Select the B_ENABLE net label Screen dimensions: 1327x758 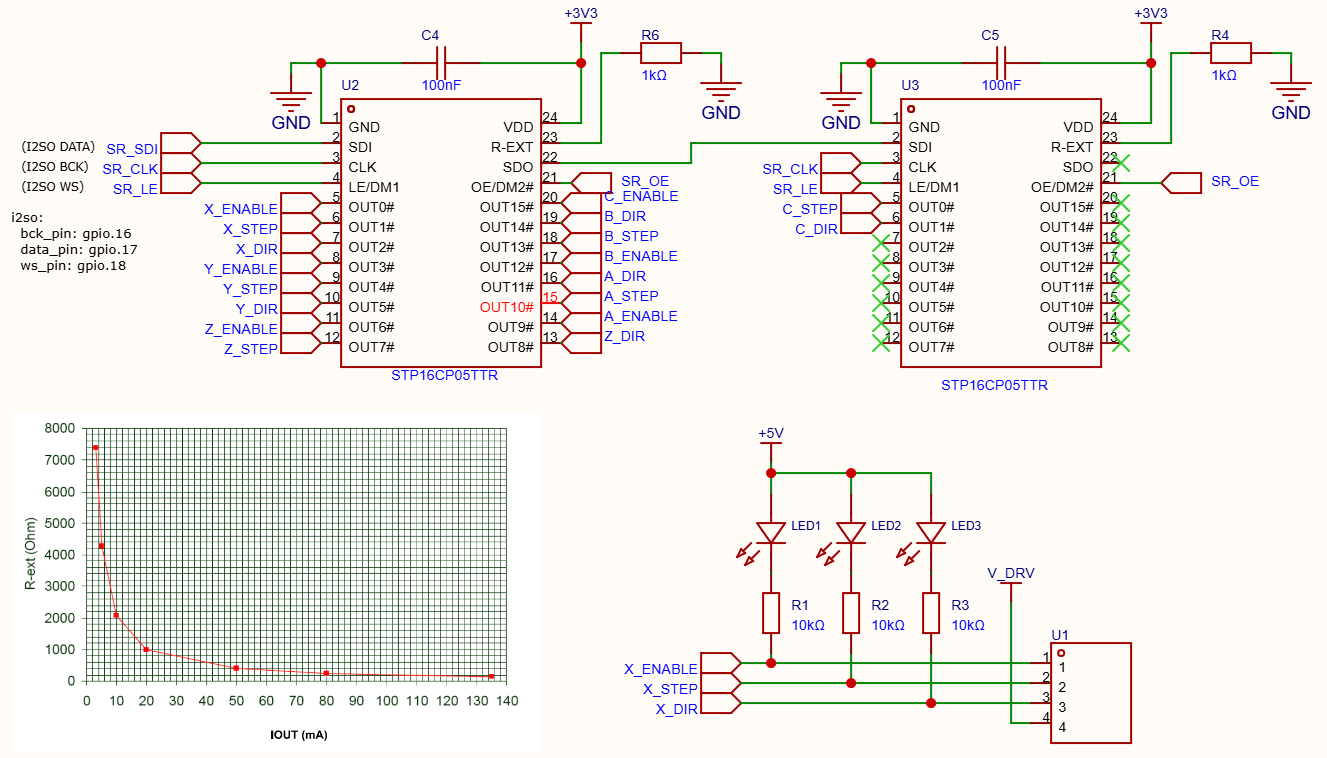(640, 256)
